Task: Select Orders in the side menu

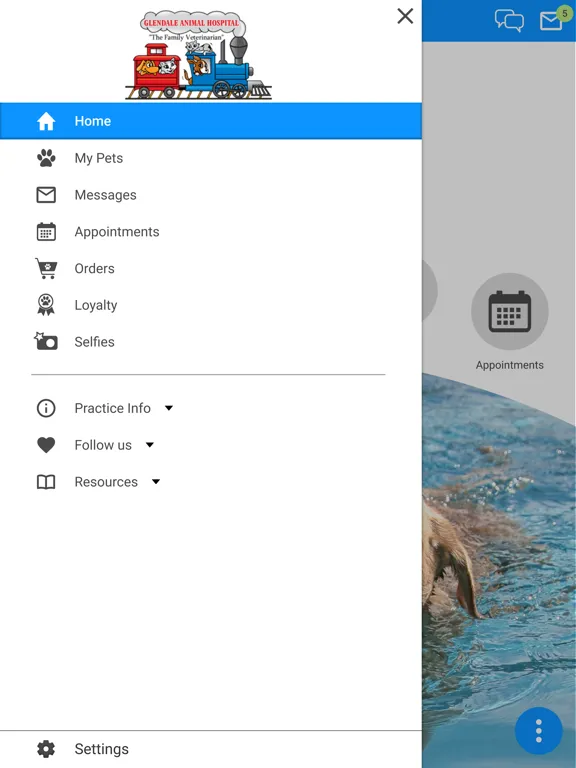Action: coord(211,268)
